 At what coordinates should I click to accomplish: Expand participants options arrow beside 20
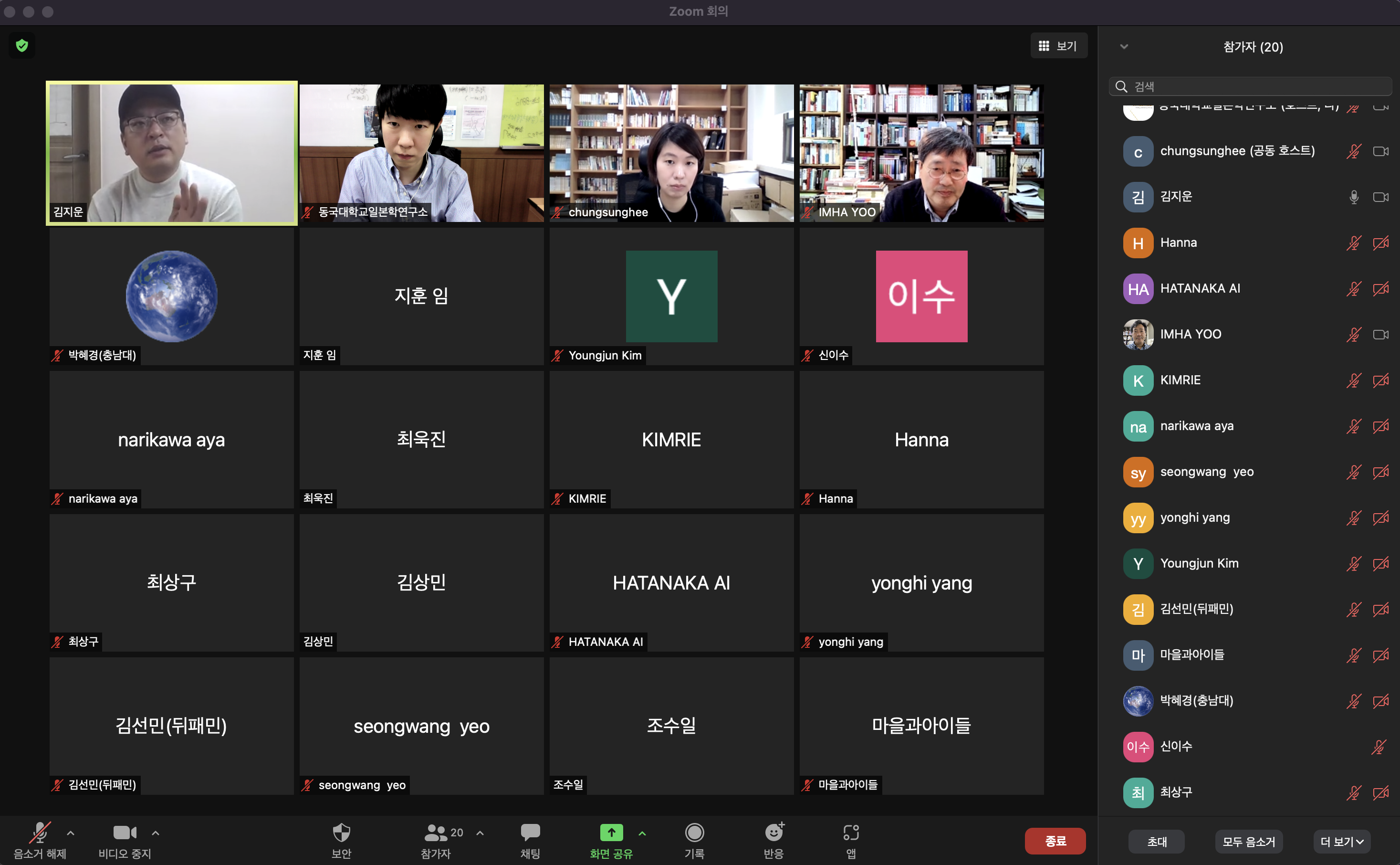point(480,833)
